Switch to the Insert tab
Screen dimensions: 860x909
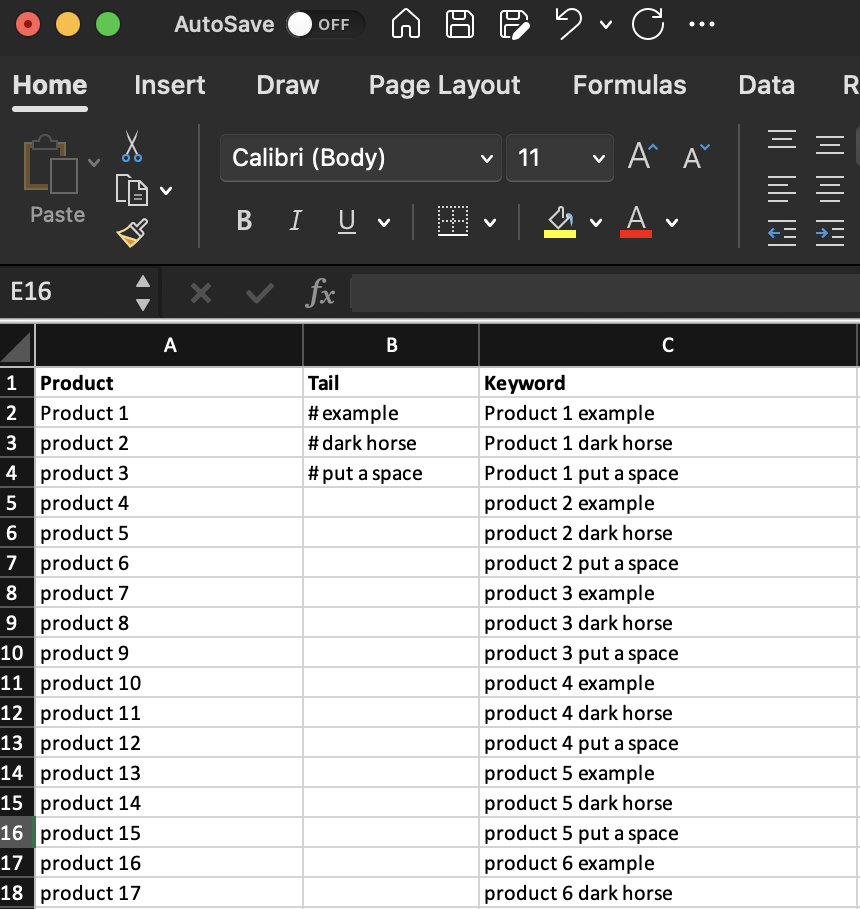[x=170, y=86]
